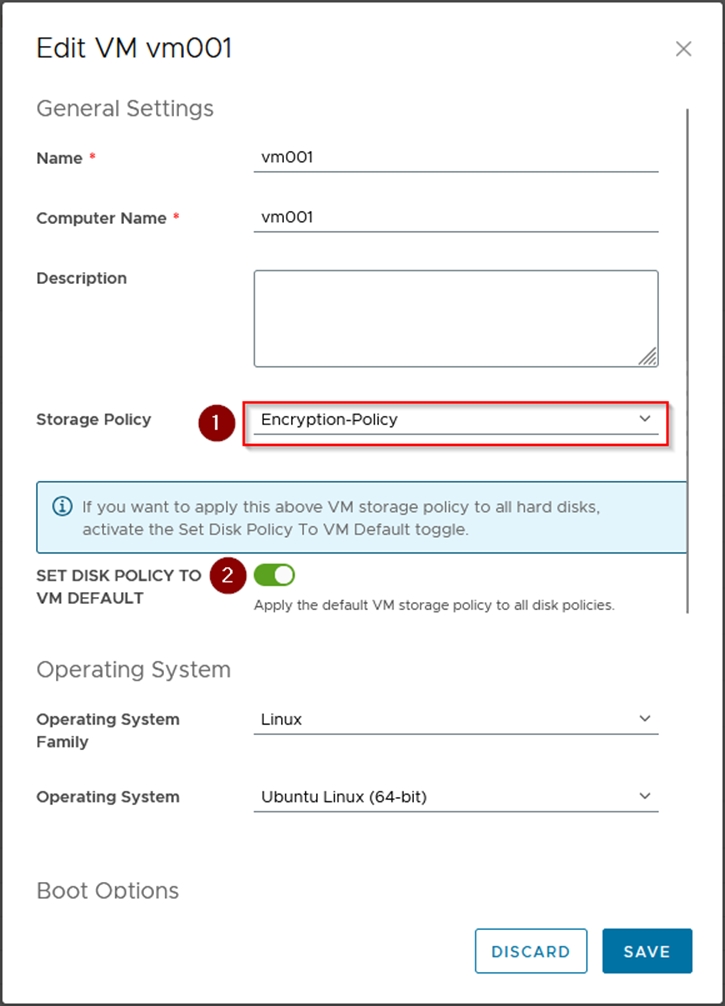The width and height of the screenshot is (725, 1006).
Task: Click the Operating System section heading
Action: coord(133,669)
